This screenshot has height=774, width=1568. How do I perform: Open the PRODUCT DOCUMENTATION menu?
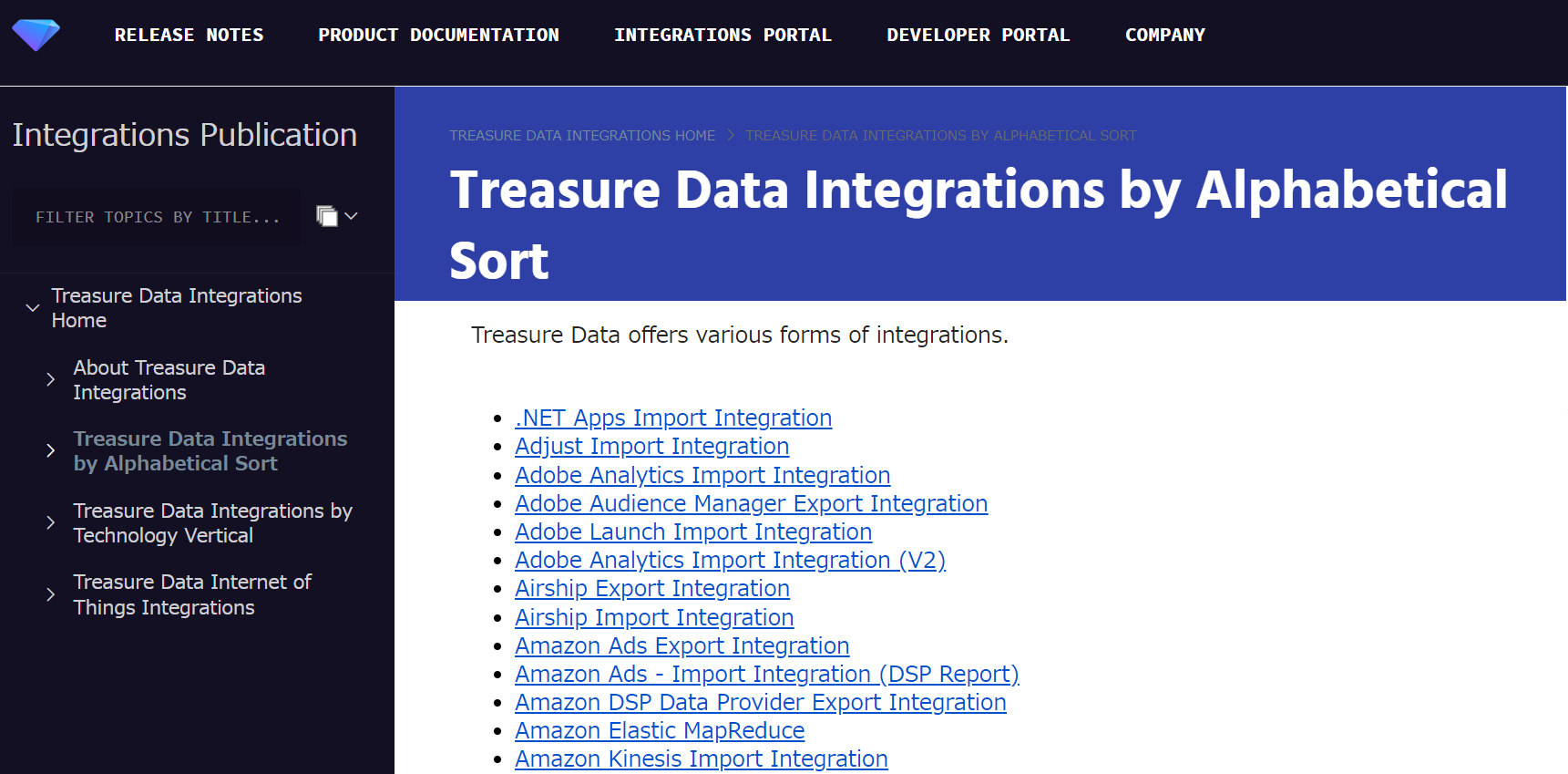pyautogui.click(x=438, y=35)
